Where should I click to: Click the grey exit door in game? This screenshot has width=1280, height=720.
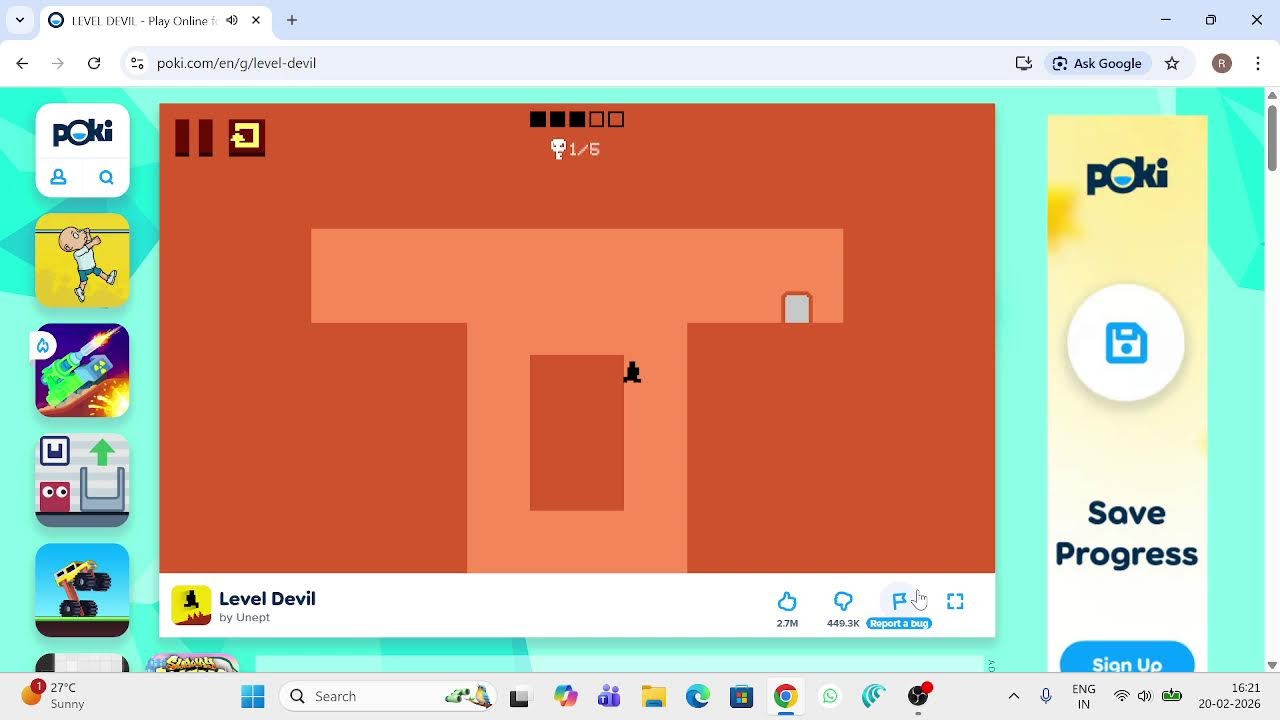797,308
